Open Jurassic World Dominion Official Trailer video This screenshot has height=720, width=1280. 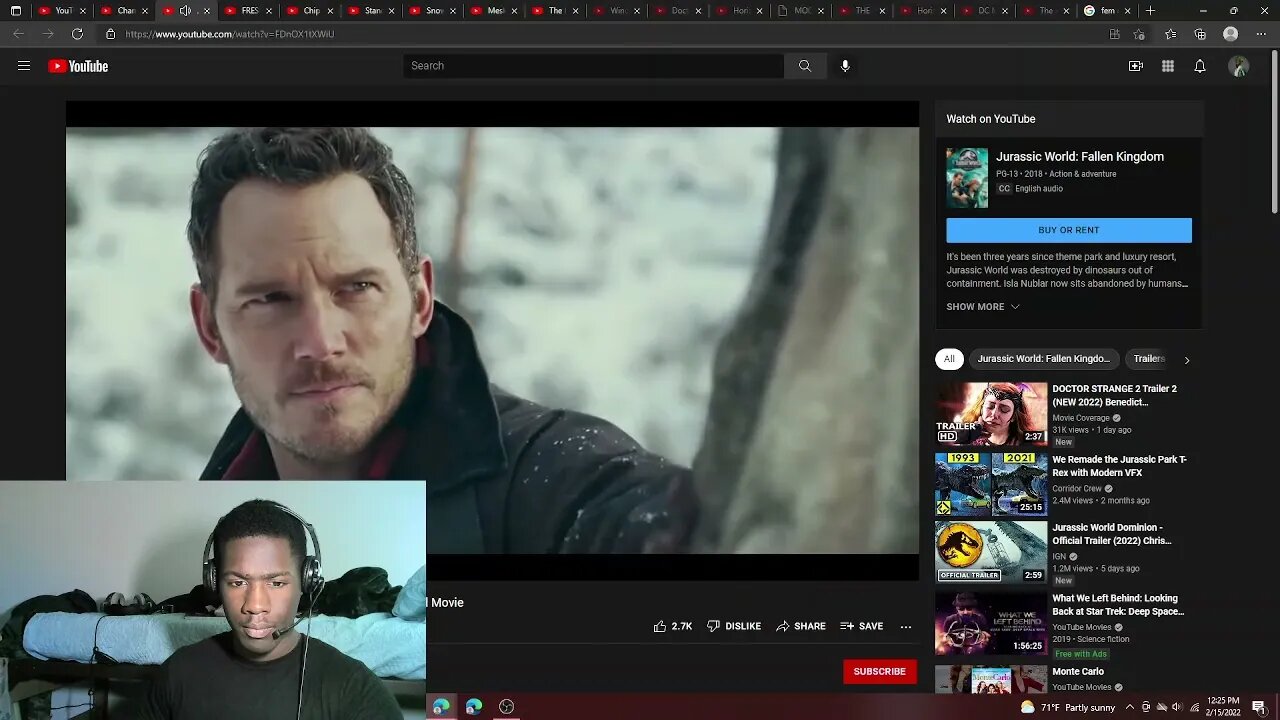tap(1112, 534)
